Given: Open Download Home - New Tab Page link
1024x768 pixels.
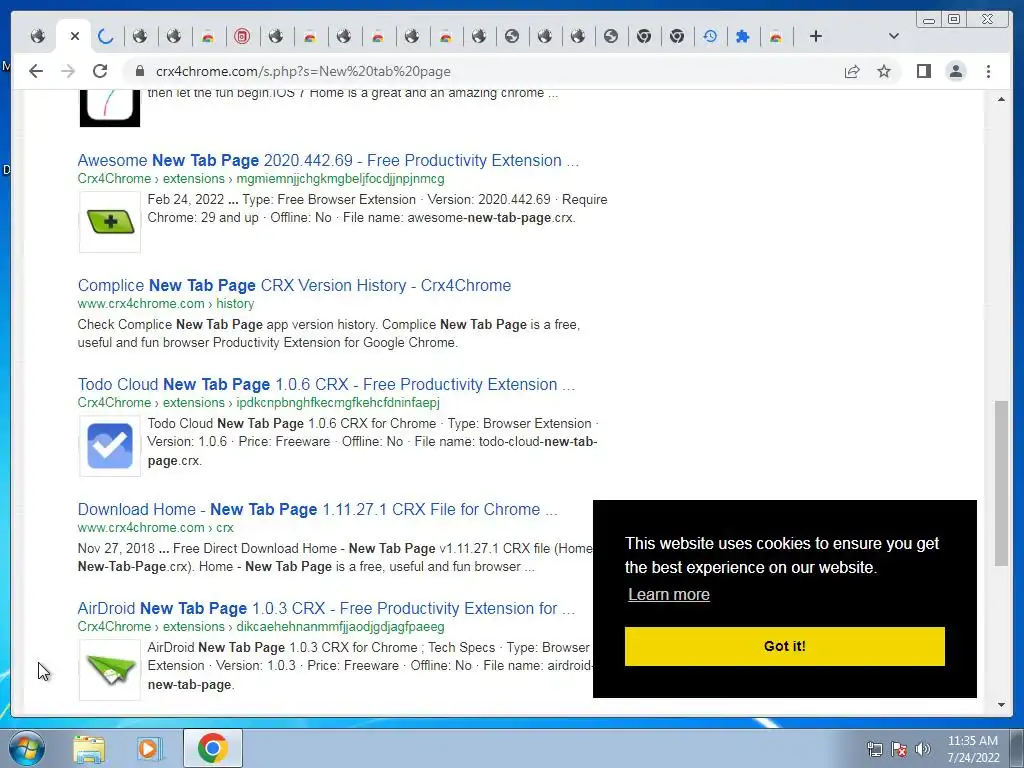Looking at the screenshot, I should click(x=317, y=509).
